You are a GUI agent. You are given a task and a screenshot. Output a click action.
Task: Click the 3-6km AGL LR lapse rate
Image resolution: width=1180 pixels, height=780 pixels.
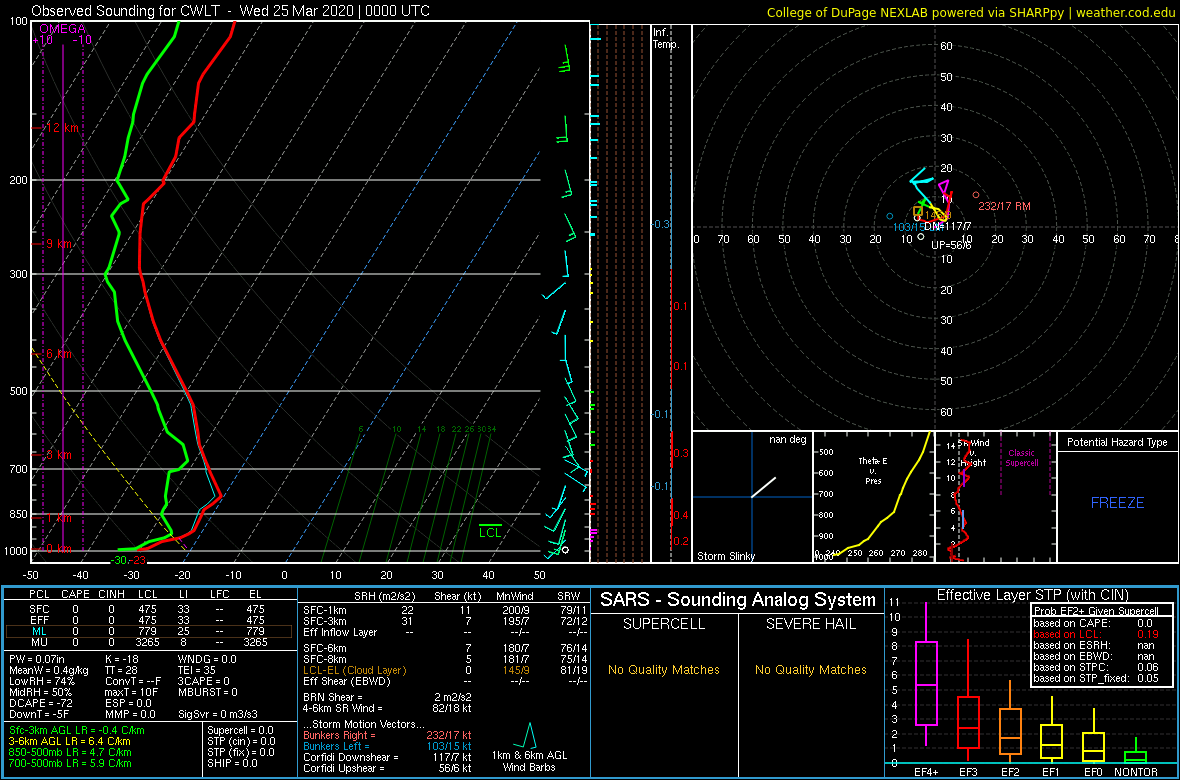tap(70, 741)
